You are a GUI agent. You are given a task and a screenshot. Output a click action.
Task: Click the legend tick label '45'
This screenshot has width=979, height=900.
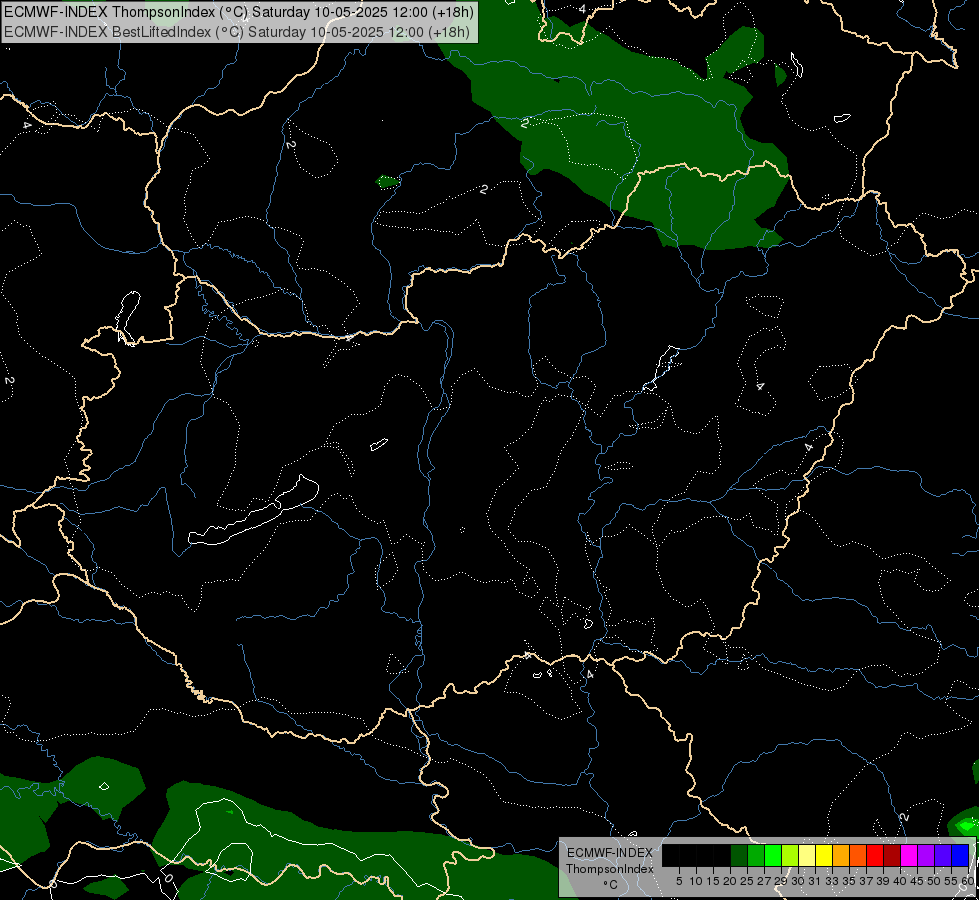917,881
